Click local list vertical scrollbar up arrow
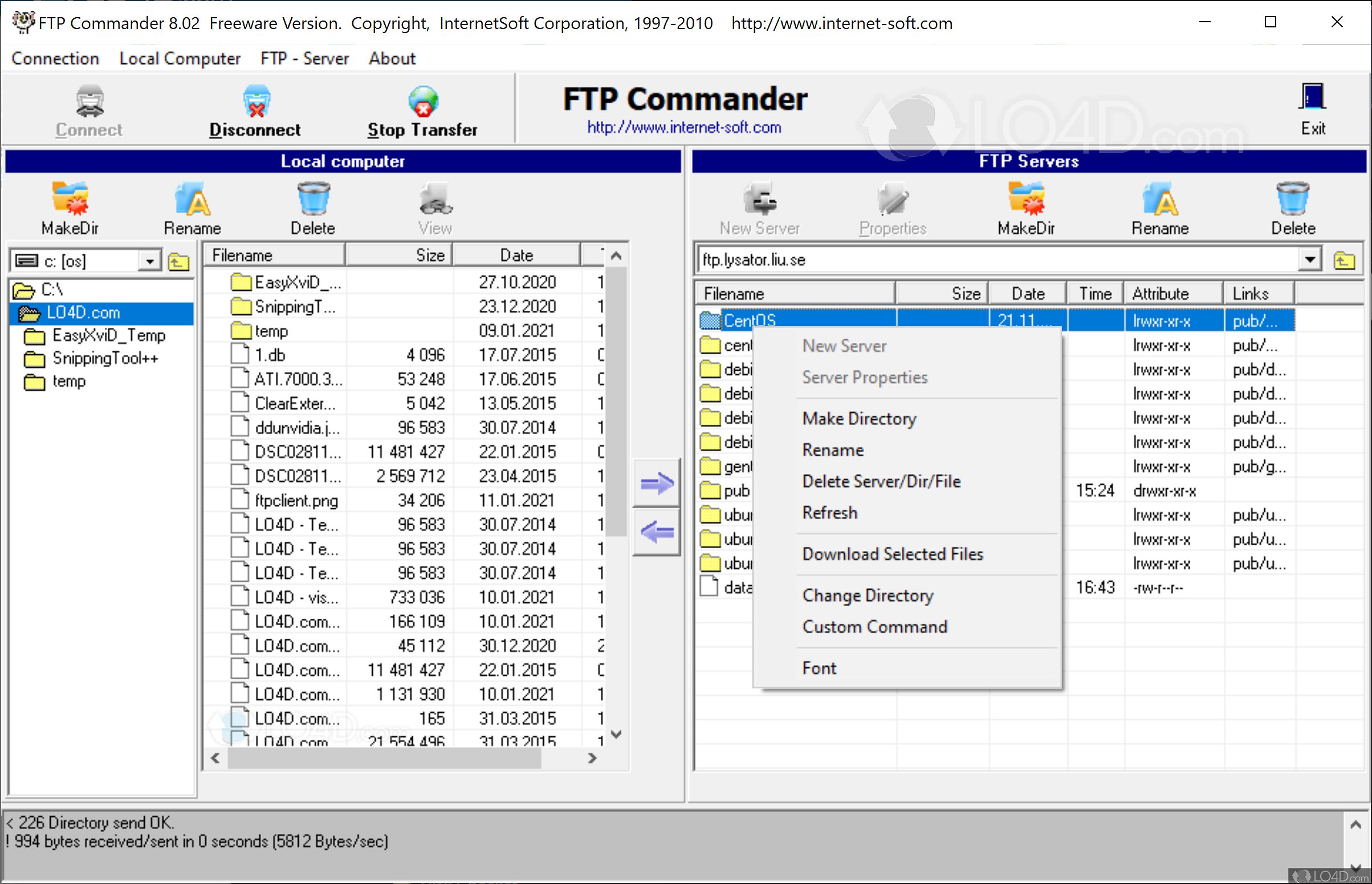Screen dimensions: 1372x884 tap(617, 256)
